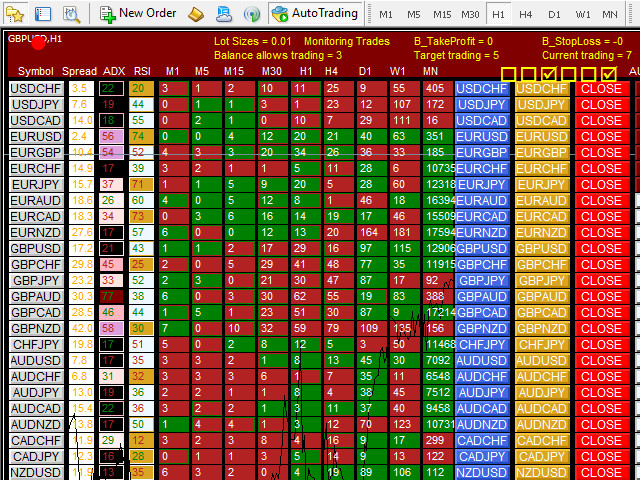Uncheck the sixth yellow checkbox in header
The image size is (640, 480).
609,74
